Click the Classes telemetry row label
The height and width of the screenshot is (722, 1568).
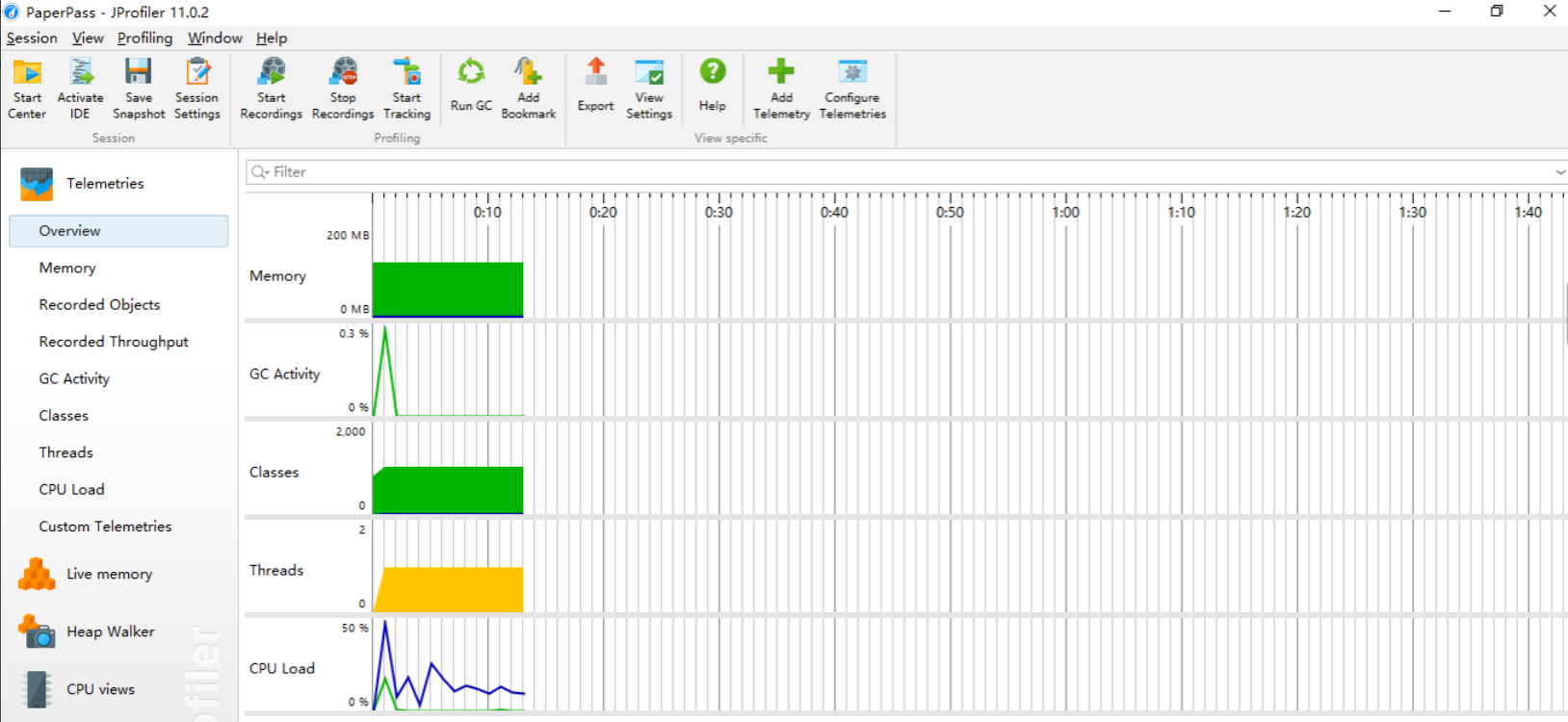coord(274,473)
